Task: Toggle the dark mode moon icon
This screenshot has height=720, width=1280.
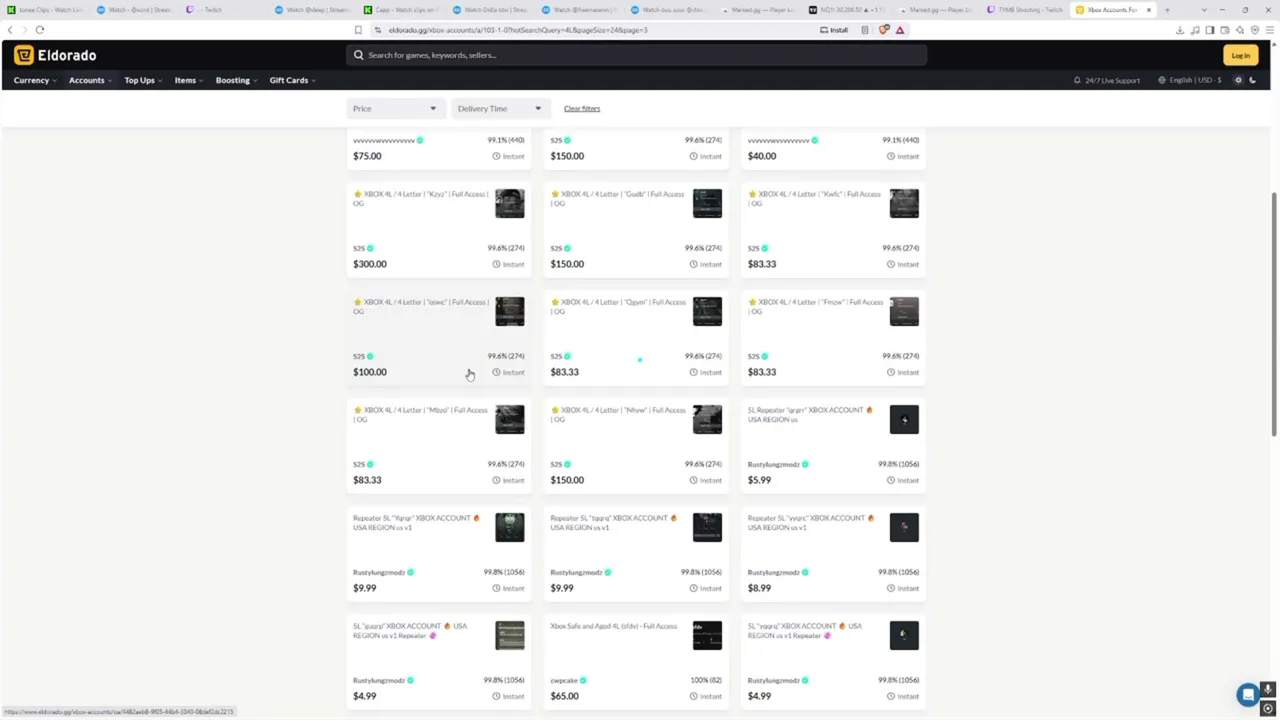Action: pyautogui.click(x=1252, y=80)
